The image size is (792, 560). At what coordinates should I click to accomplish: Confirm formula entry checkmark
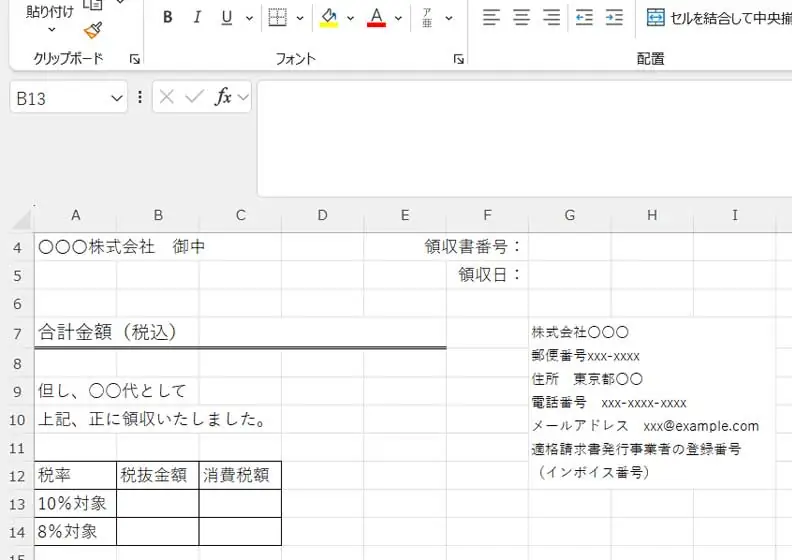point(194,96)
